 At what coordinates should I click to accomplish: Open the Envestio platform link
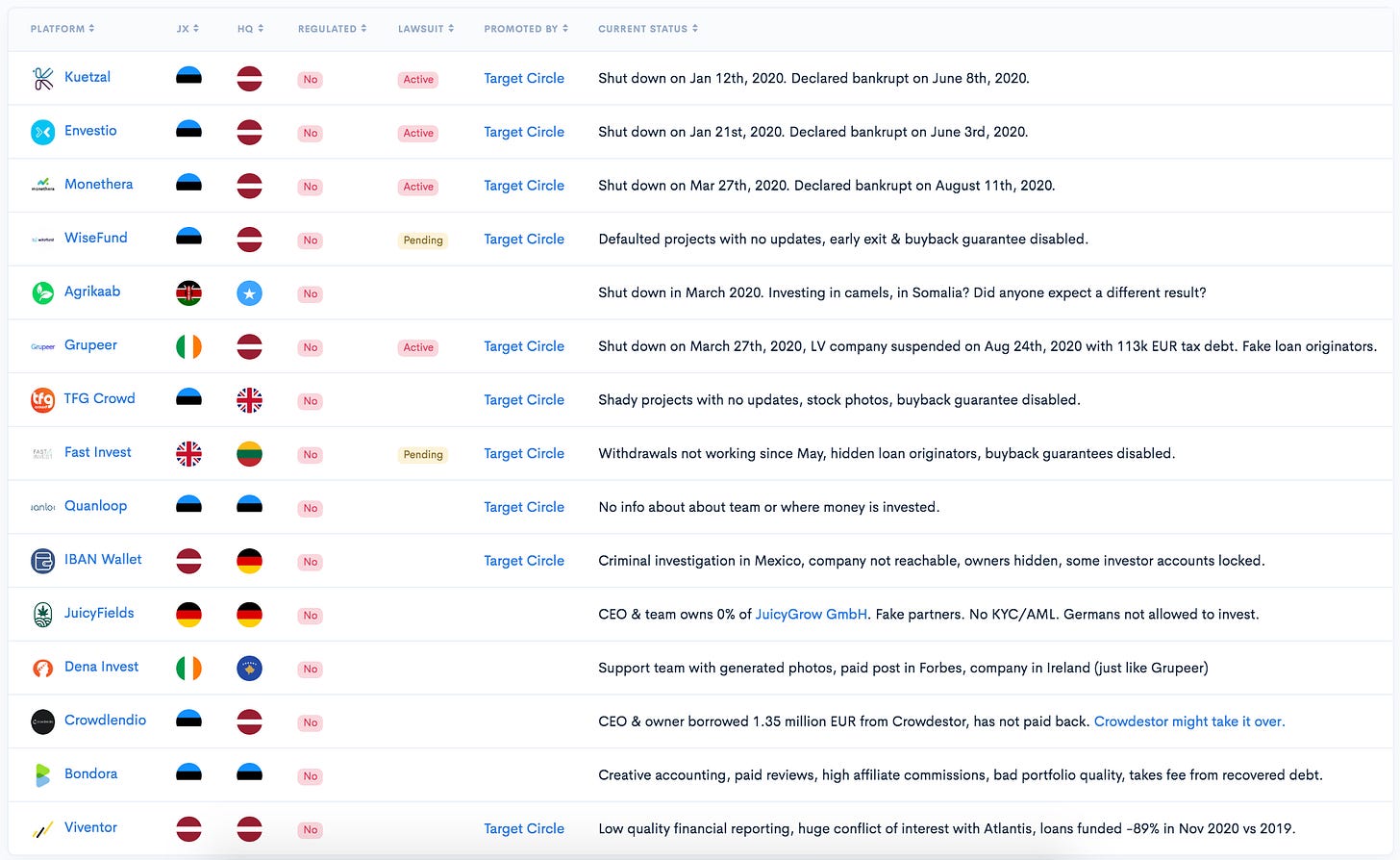pyautogui.click(x=90, y=131)
